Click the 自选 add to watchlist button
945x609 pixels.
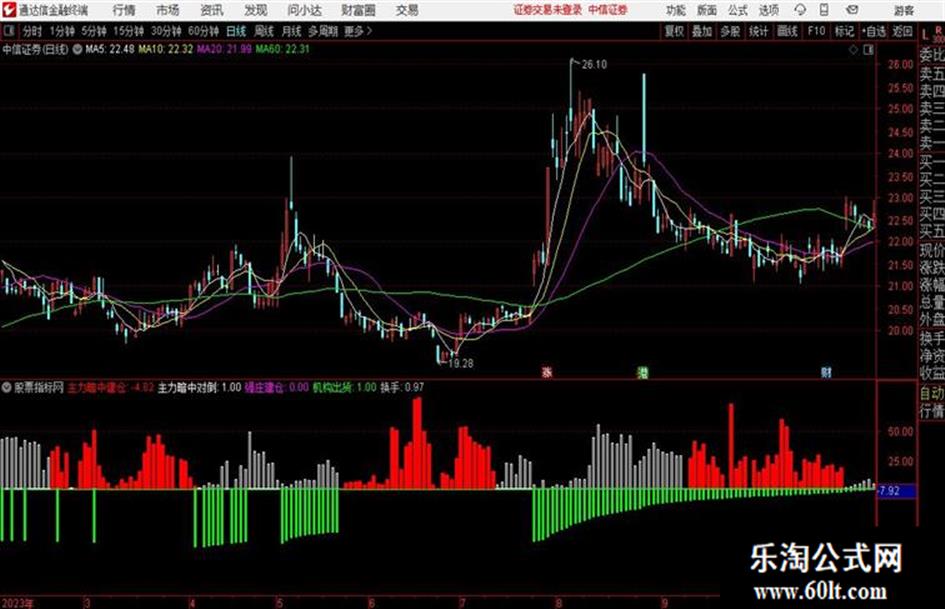(873, 31)
